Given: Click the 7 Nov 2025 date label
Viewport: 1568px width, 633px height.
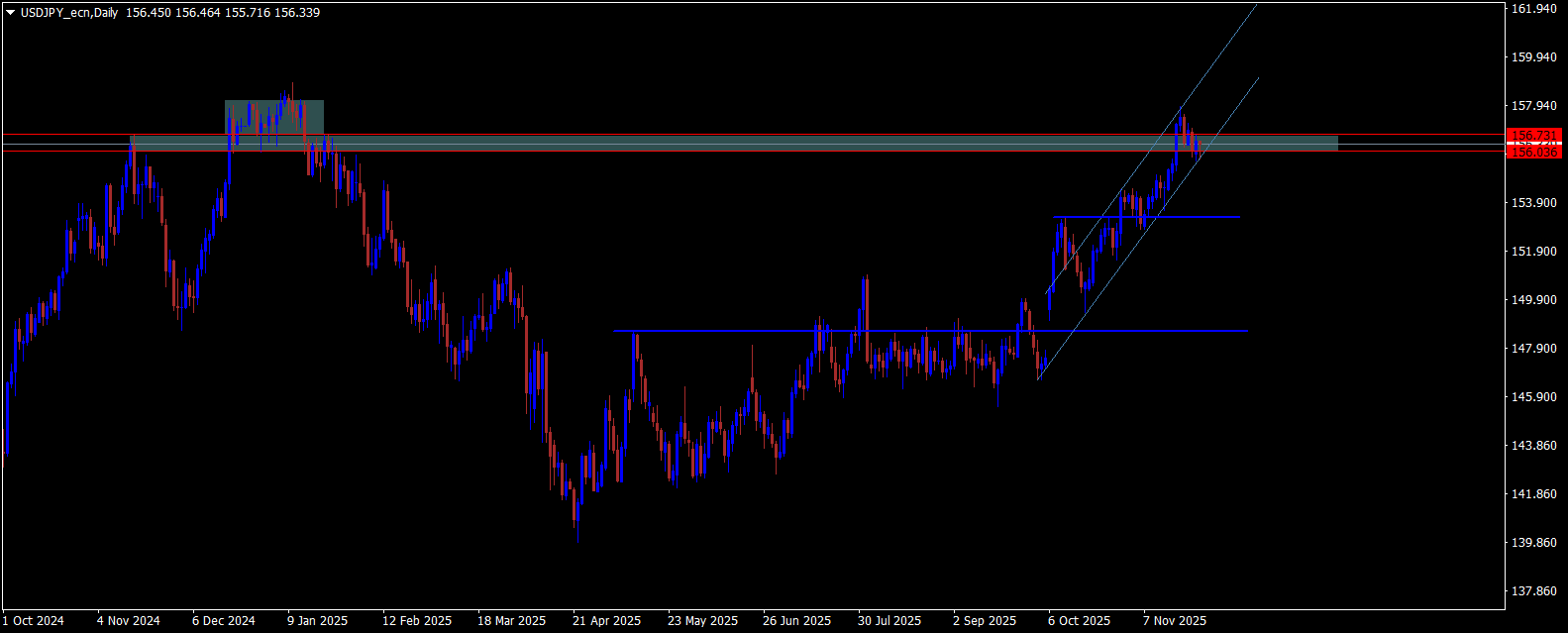Looking at the screenshot, I should 1177,621.
